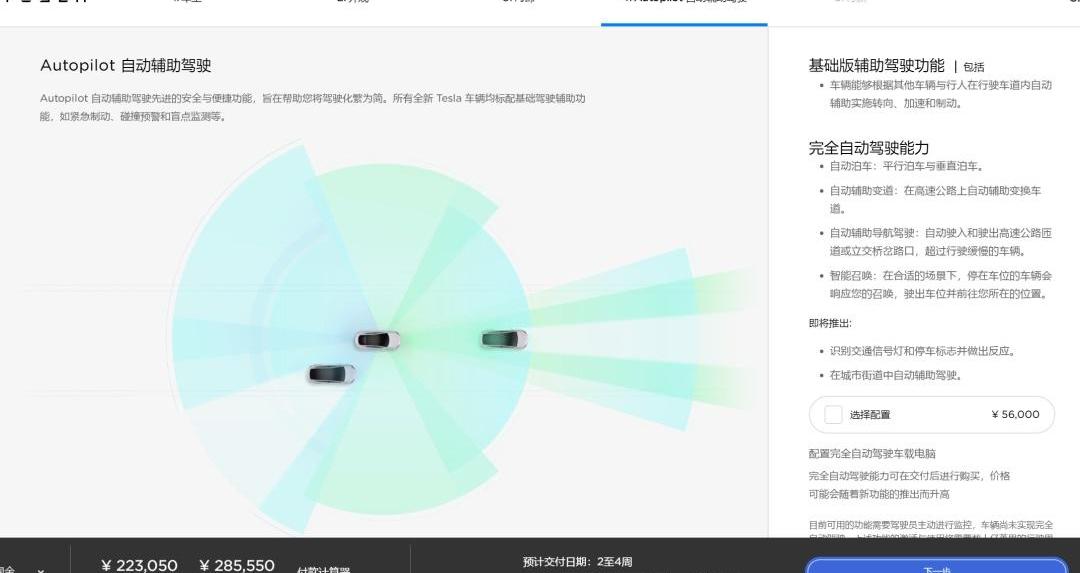Click the 包括 label
The image size is (1080, 573).
click(973, 67)
